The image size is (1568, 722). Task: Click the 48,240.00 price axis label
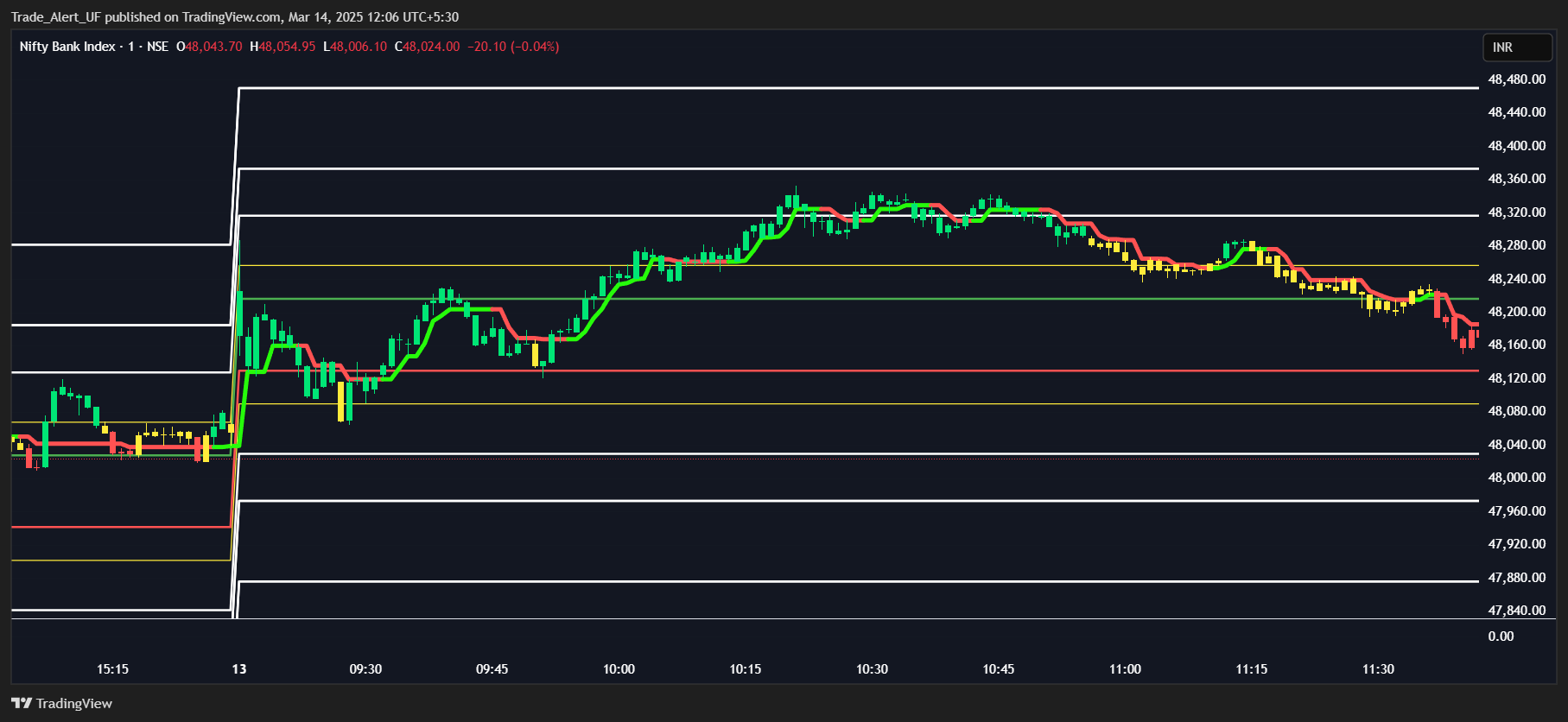1516,279
